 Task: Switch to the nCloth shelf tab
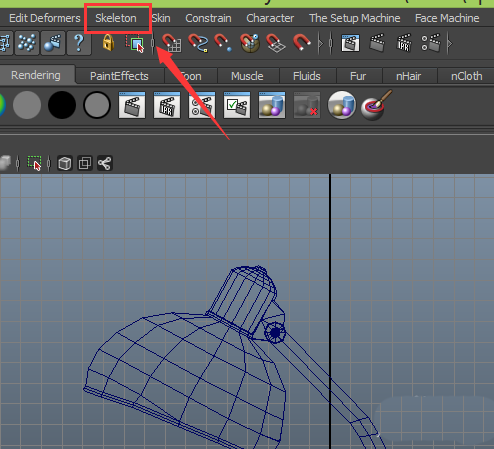click(466, 76)
